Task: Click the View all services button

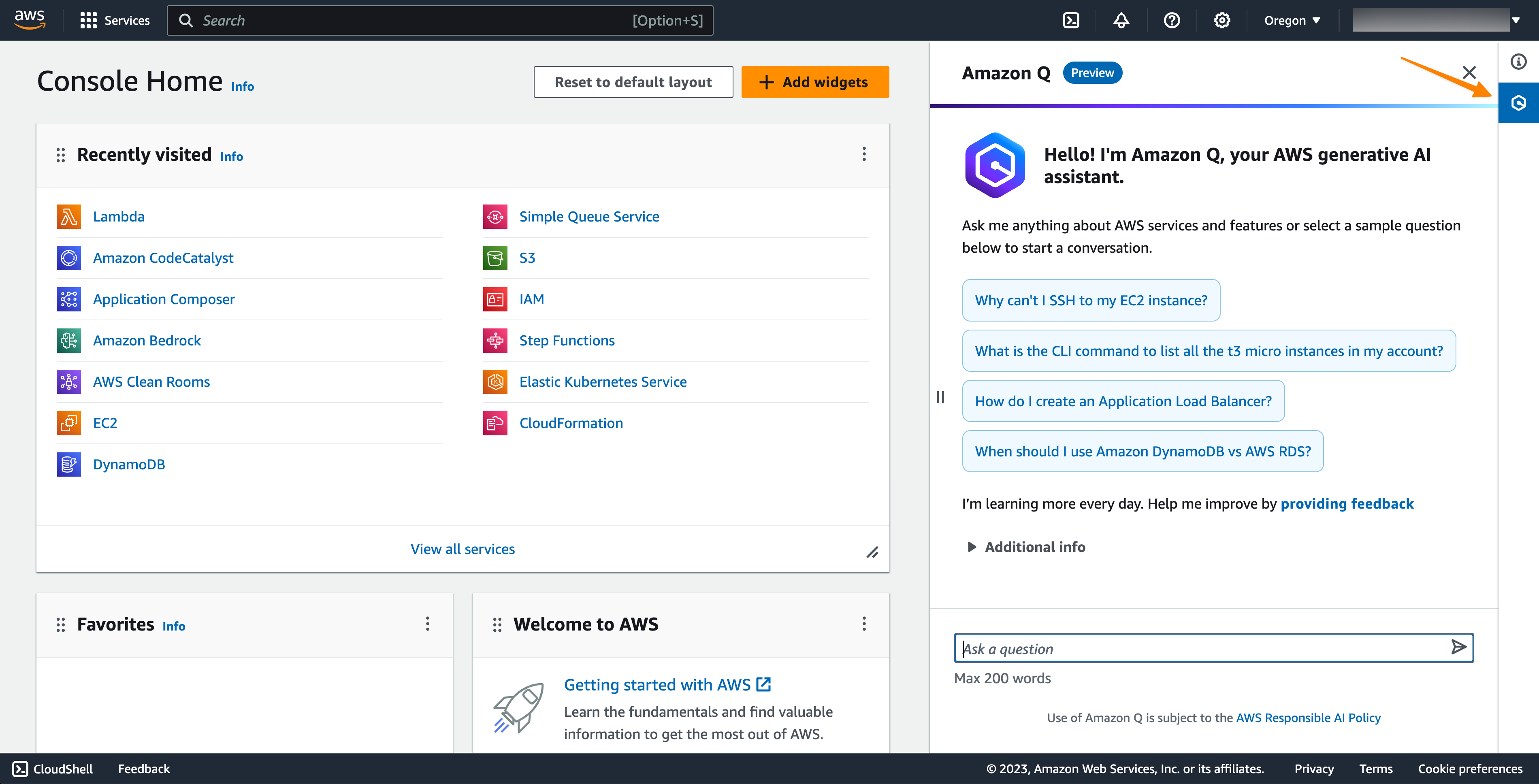Action: (x=463, y=548)
